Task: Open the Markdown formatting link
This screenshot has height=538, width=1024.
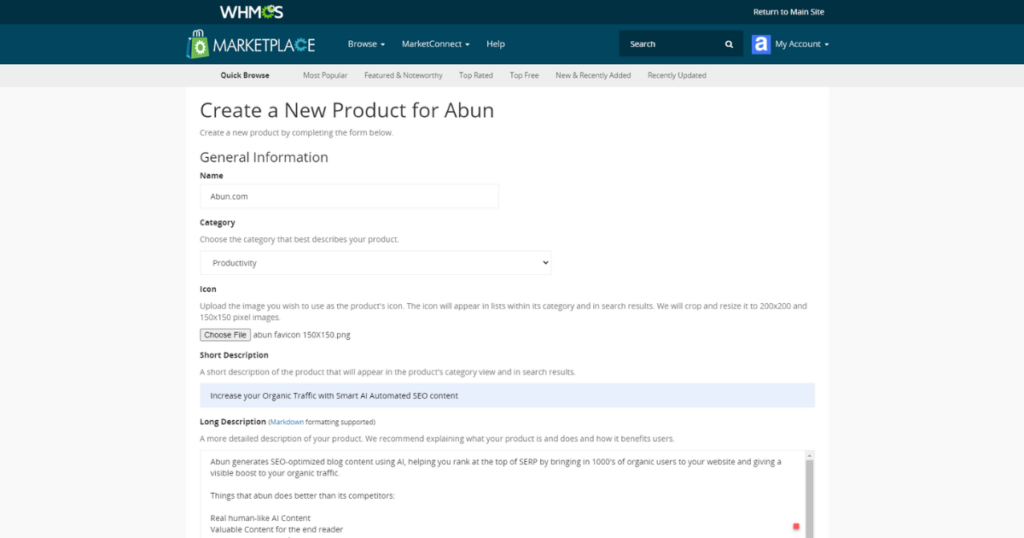Action: [287, 422]
